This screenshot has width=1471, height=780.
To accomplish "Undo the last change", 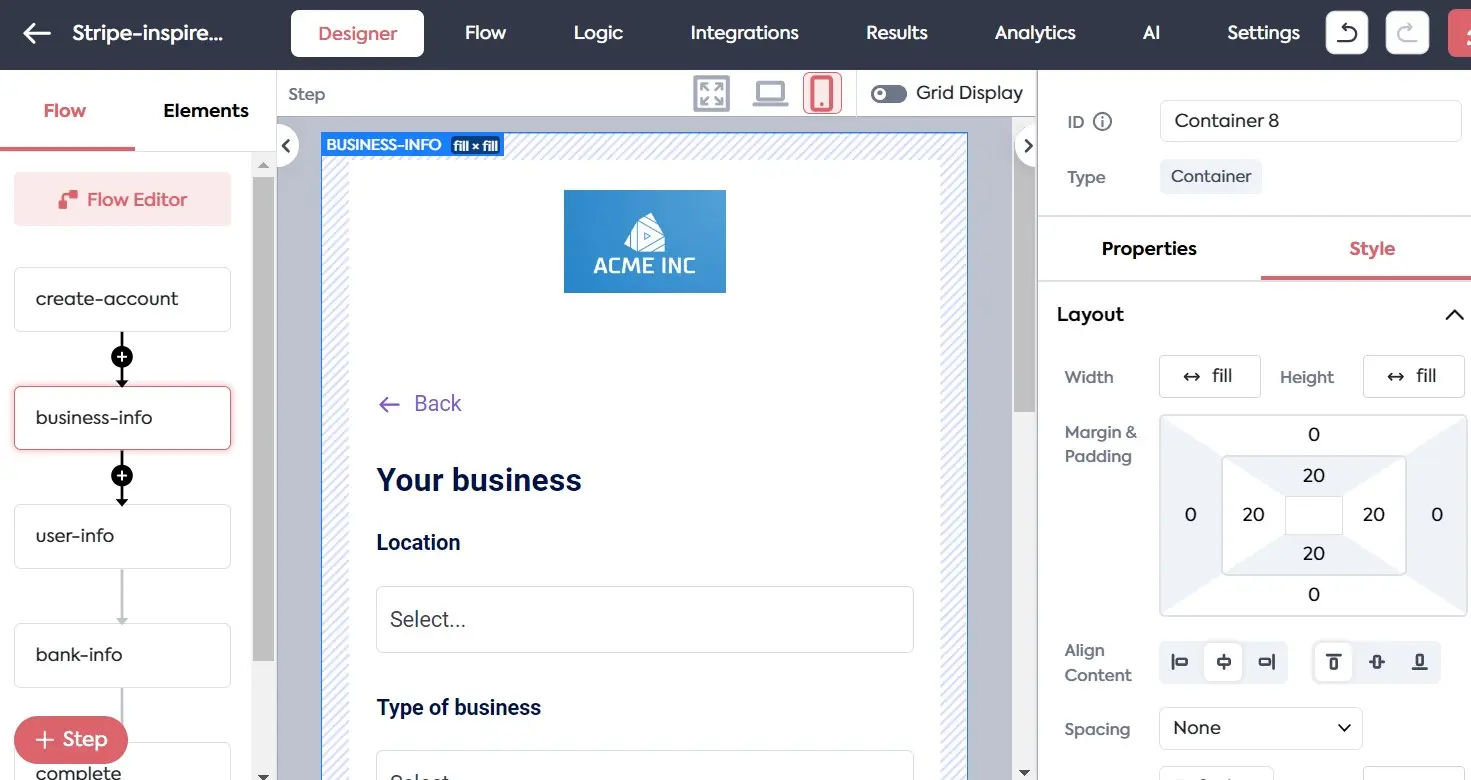I will click(x=1346, y=31).
